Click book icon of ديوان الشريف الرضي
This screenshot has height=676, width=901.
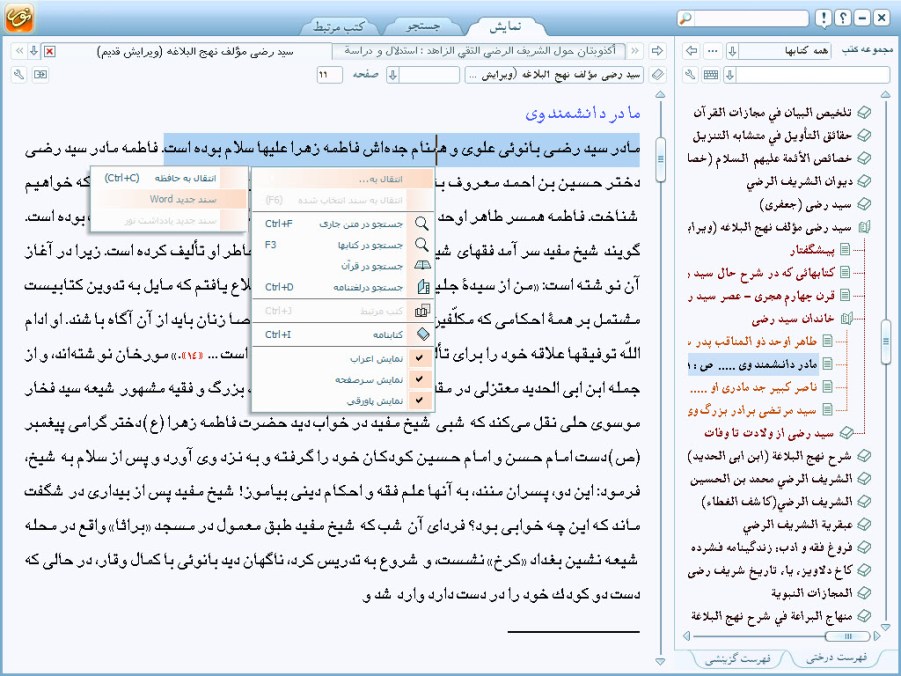(x=864, y=181)
